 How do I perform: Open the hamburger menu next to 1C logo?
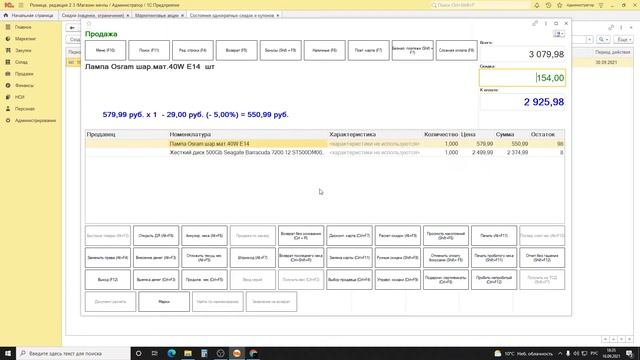pos(21,5)
